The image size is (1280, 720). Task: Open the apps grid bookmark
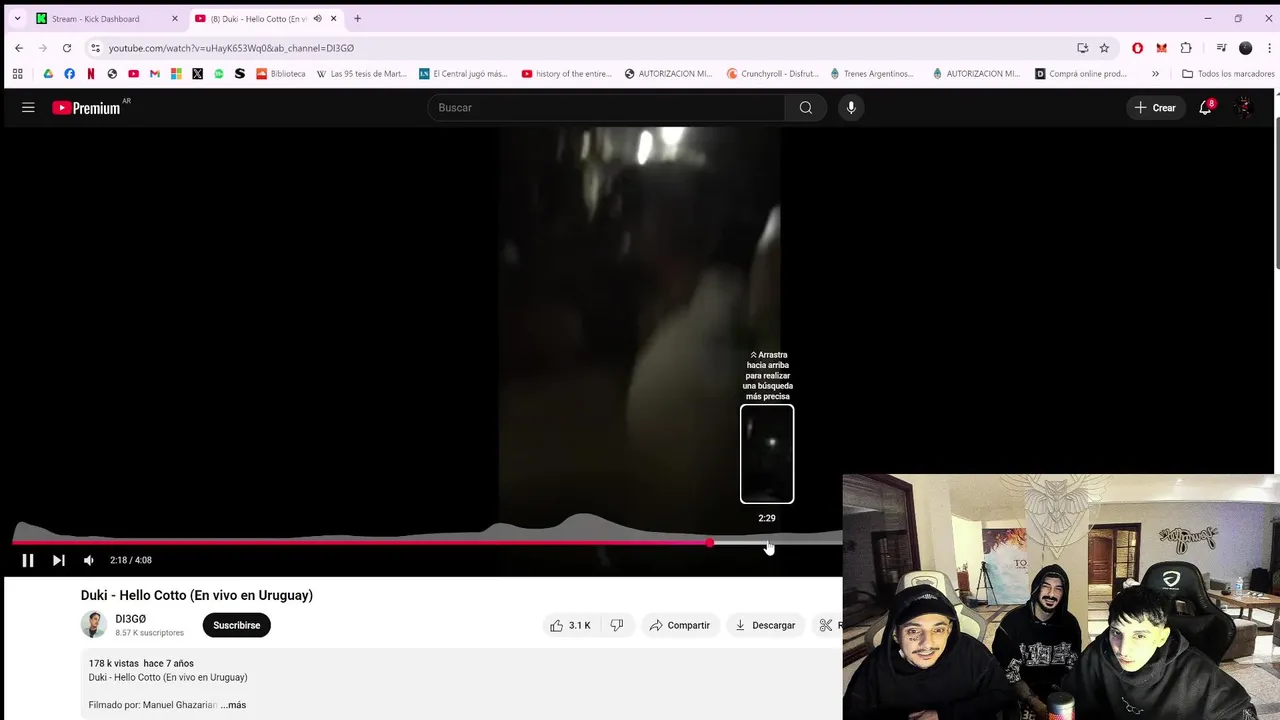(17, 73)
